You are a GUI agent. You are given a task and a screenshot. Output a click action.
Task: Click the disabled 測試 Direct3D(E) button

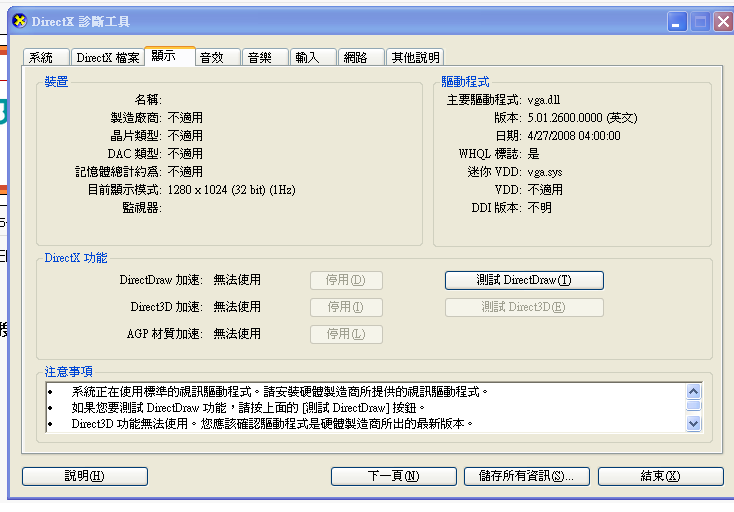click(524, 307)
